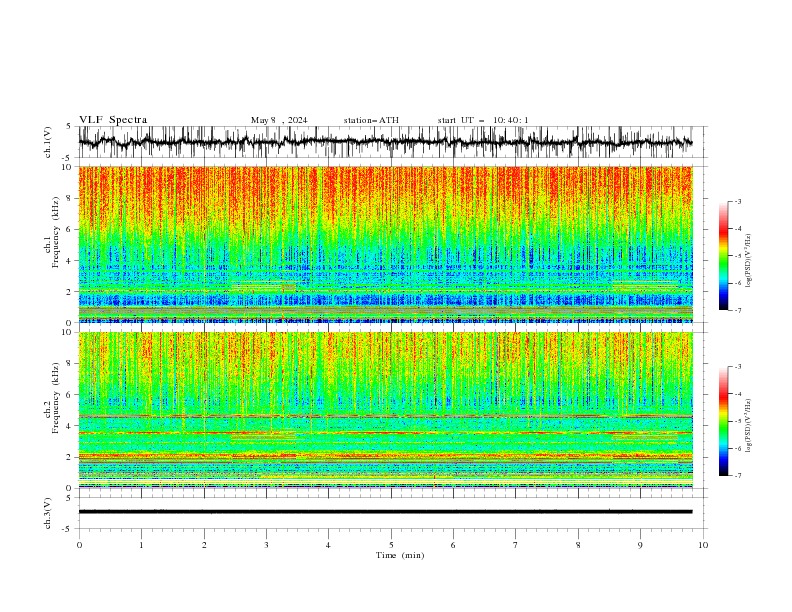Click the "5" volt tick of ch.1(V) axis
The image size is (792, 612).
69,127
